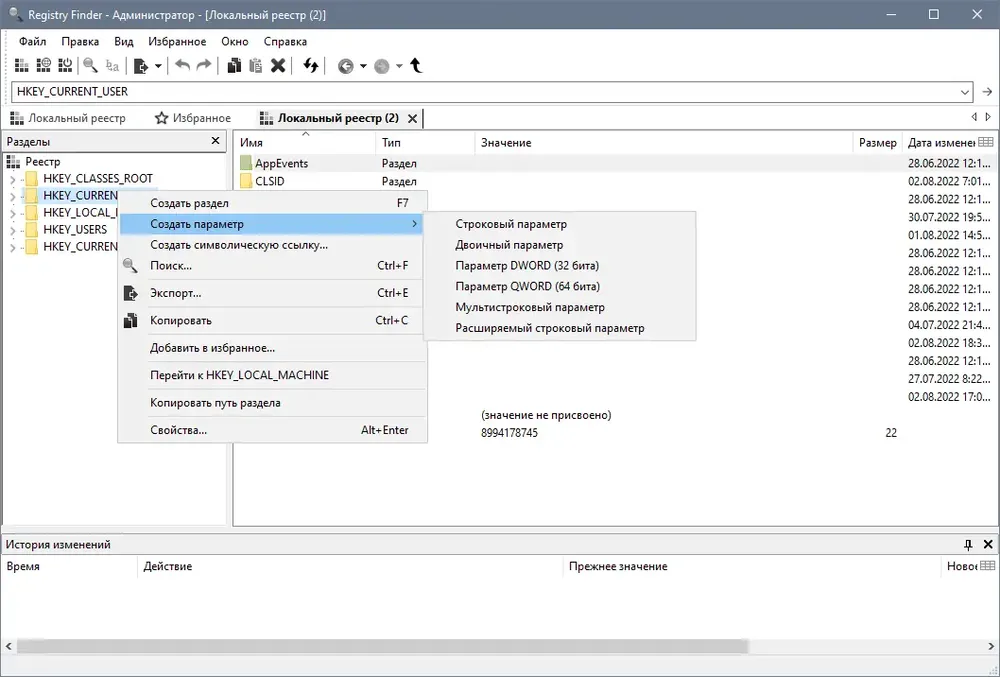Click column chooser icon near Дата изменения

[985, 142]
